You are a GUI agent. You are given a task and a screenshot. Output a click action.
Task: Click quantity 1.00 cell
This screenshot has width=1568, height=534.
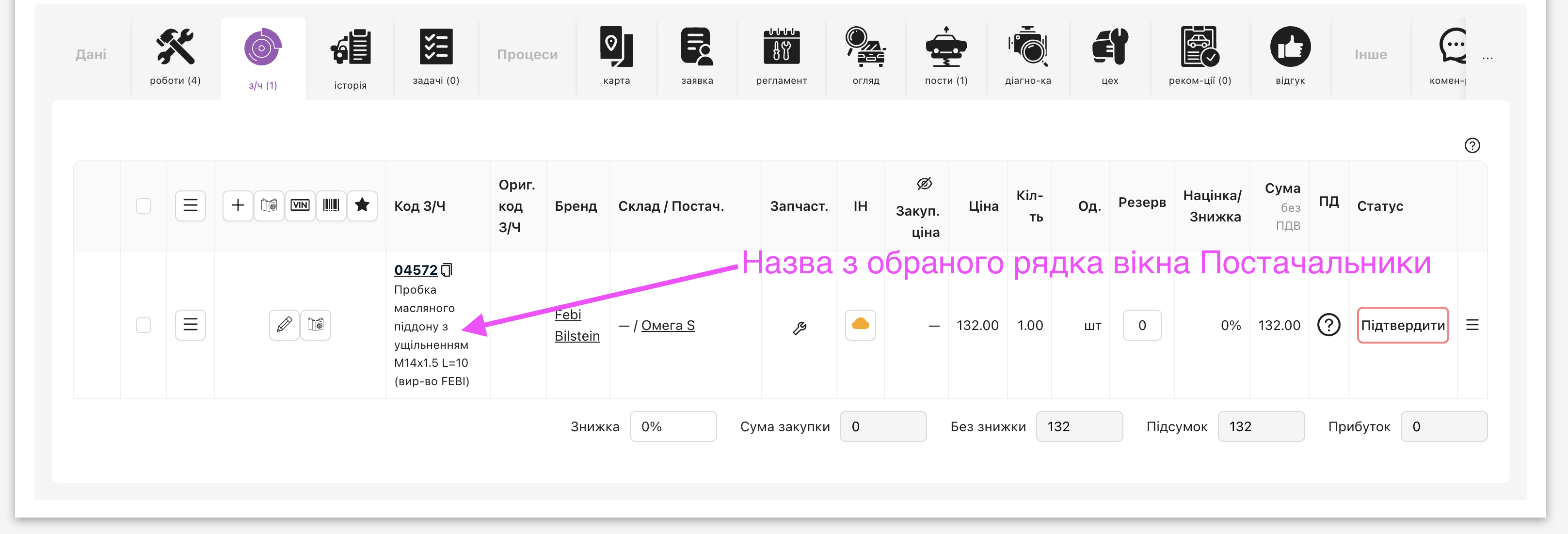(1030, 325)
